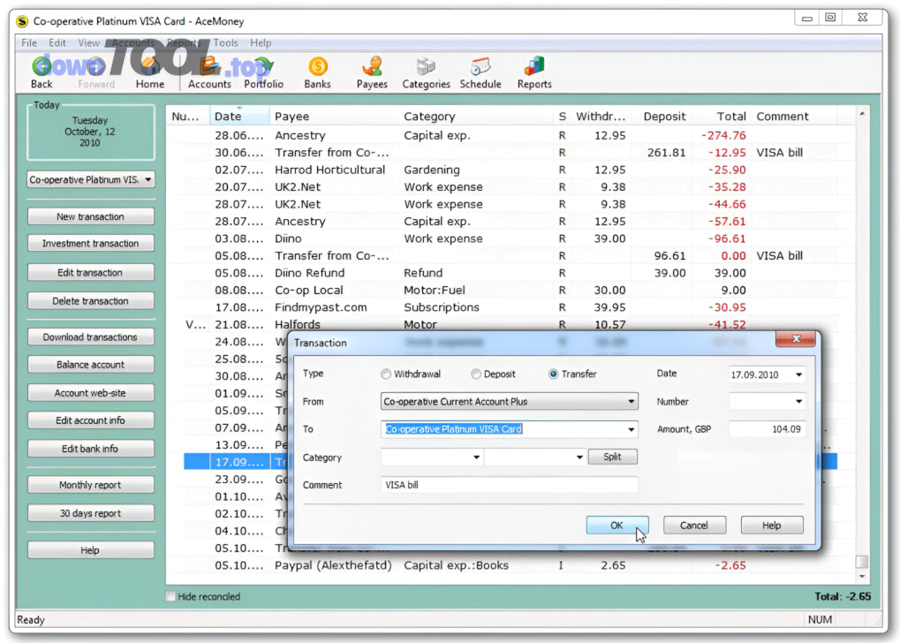Click the Split button
This screenshot has height=643, width=900.
612,457
